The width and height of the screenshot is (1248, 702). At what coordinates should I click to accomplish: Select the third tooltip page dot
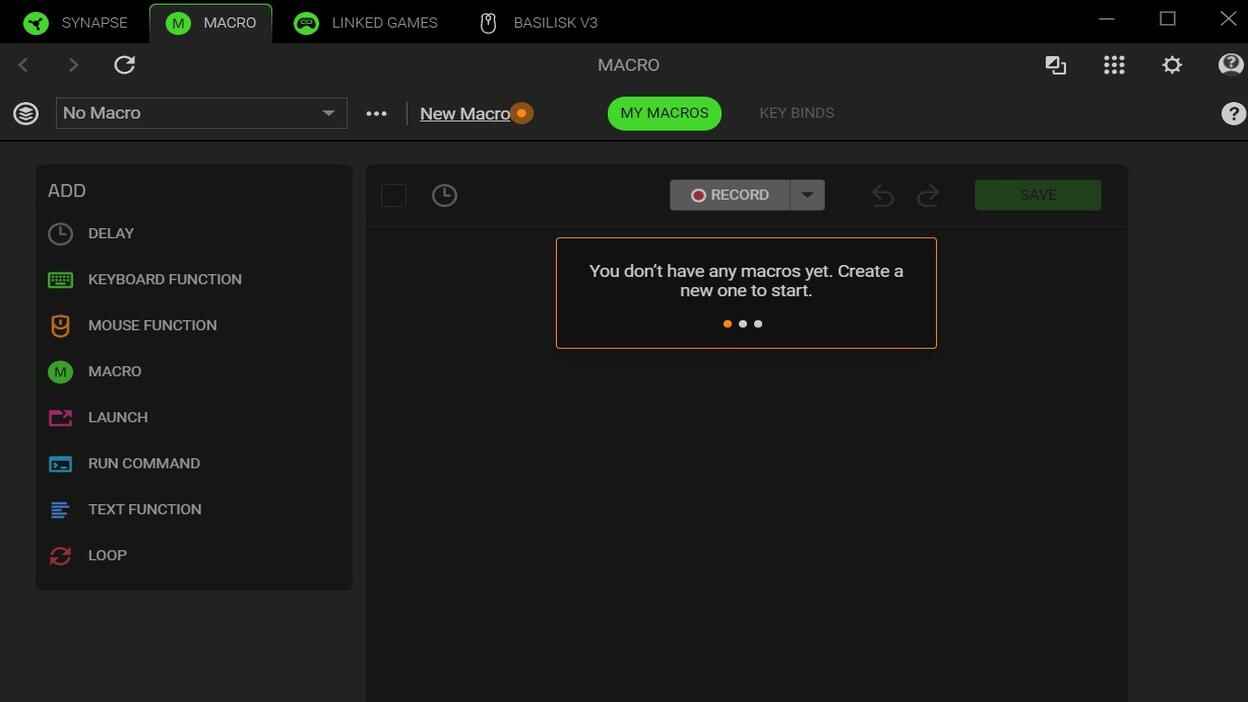[758, 324]
